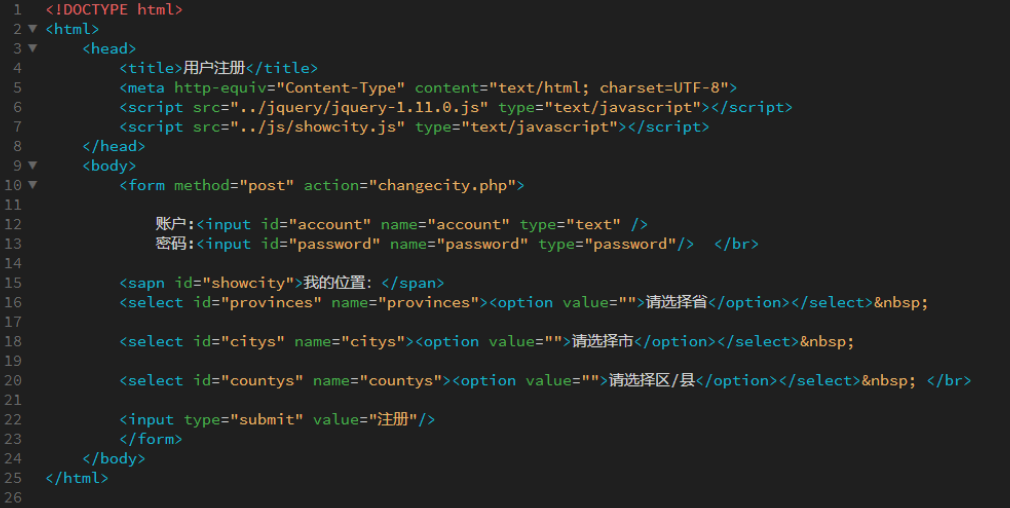Viewport: 1010px width, 508px height.
Task: Place cursor in the DOCTYPE html declaration
Action: coord(114,10)
